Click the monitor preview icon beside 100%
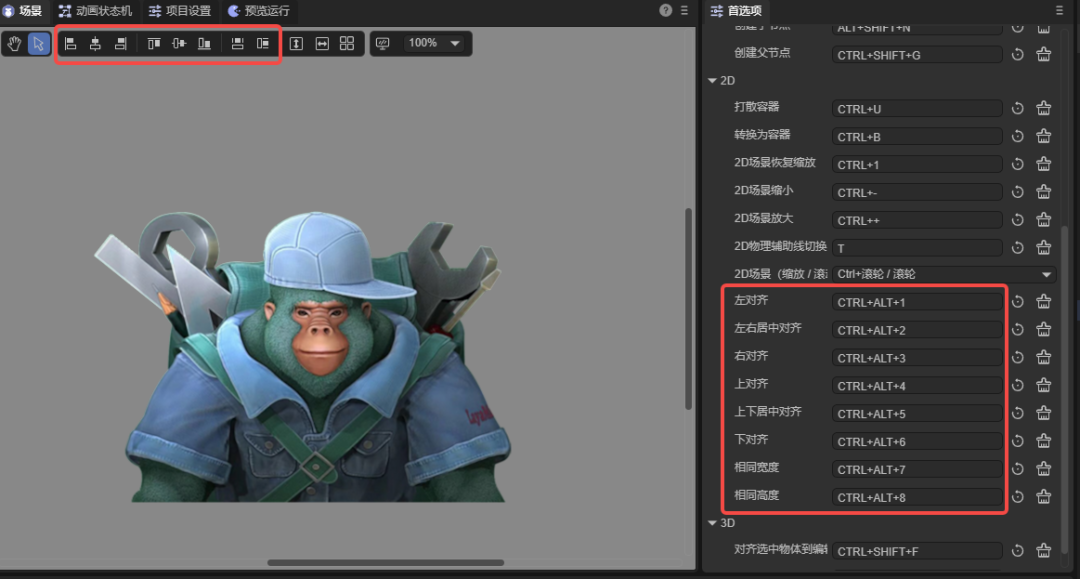This screenshot has width=1080, height=579. coord(383,43)
